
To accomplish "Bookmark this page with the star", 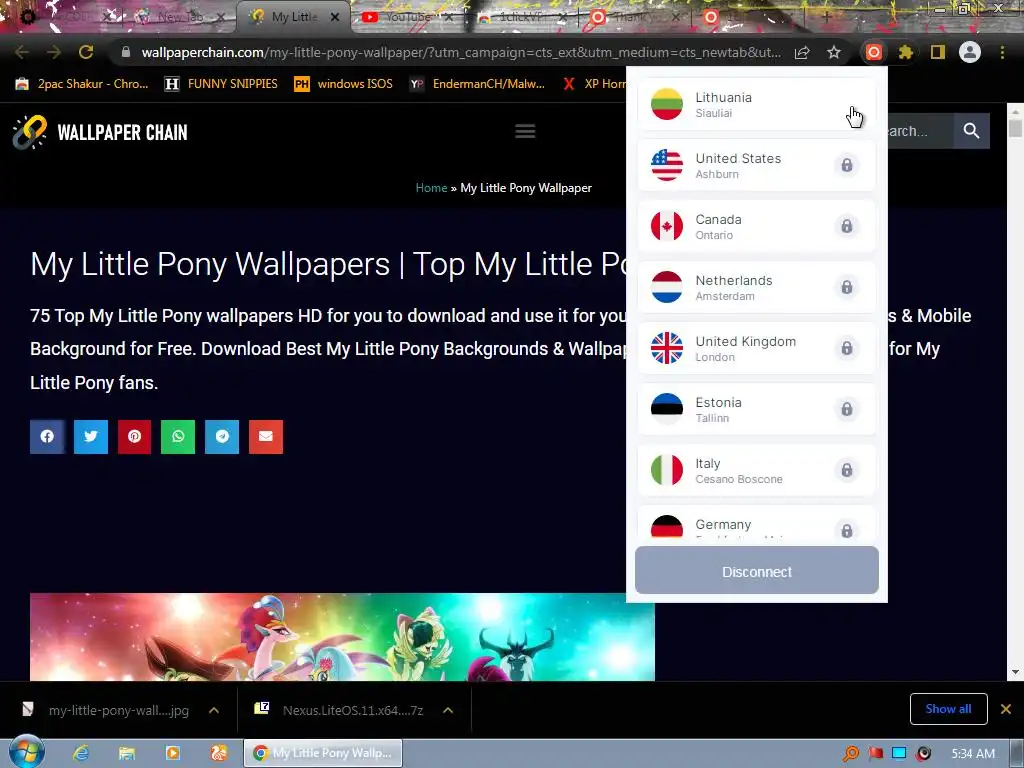I will pyautogui.click(x=834, y=52).
